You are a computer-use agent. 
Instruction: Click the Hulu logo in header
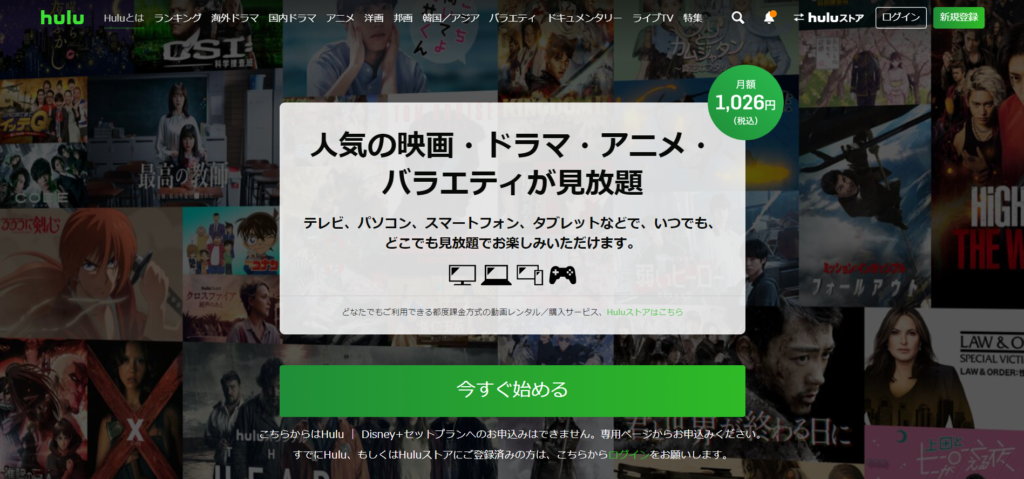(x=62, y=18)
